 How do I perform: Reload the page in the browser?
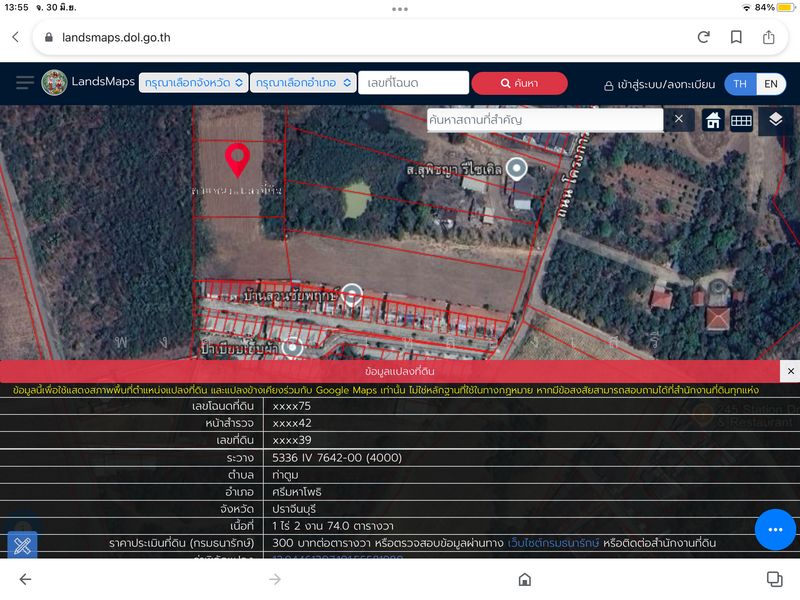[704, 37]
